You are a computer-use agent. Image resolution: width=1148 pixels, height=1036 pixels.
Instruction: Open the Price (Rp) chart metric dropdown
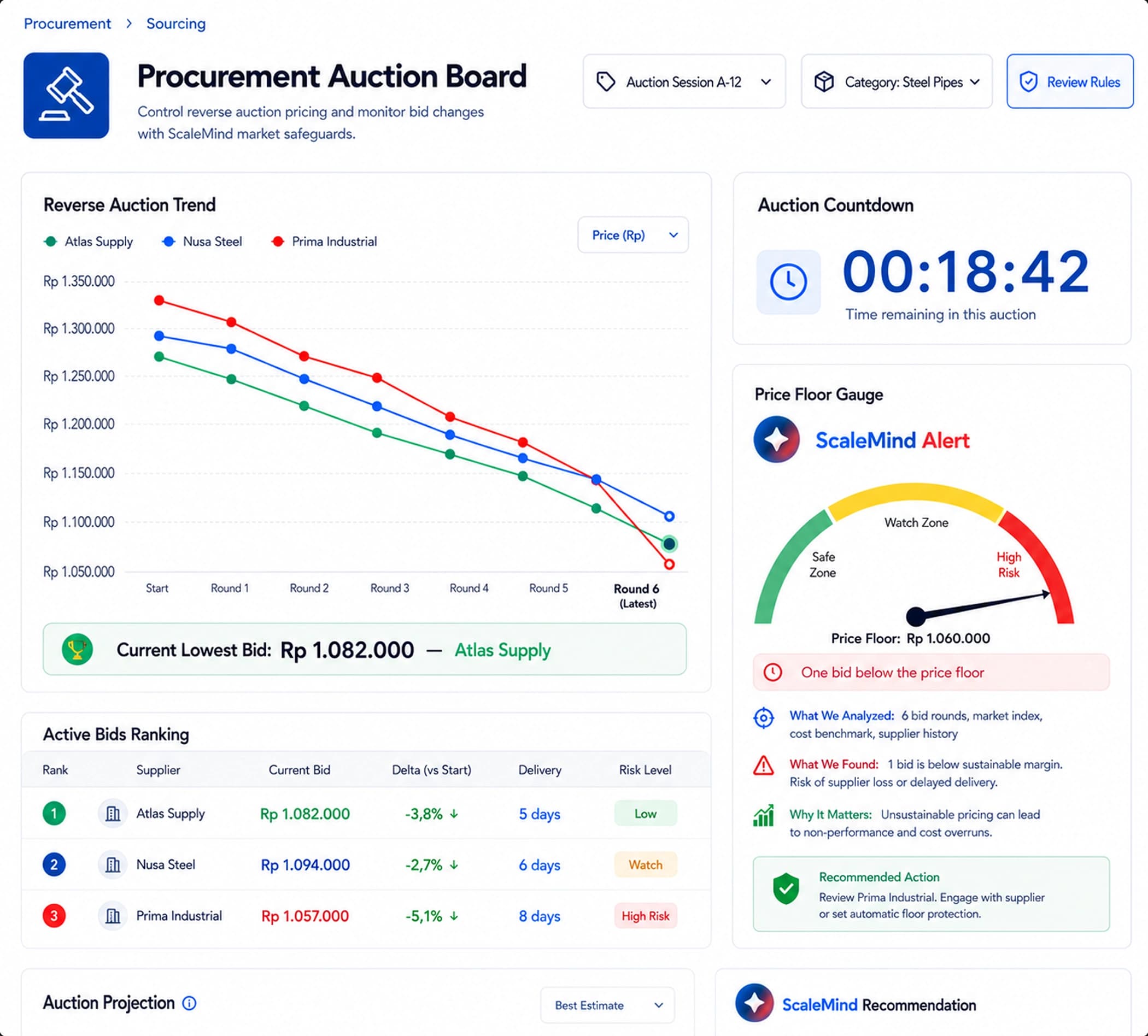coord(632,235)
